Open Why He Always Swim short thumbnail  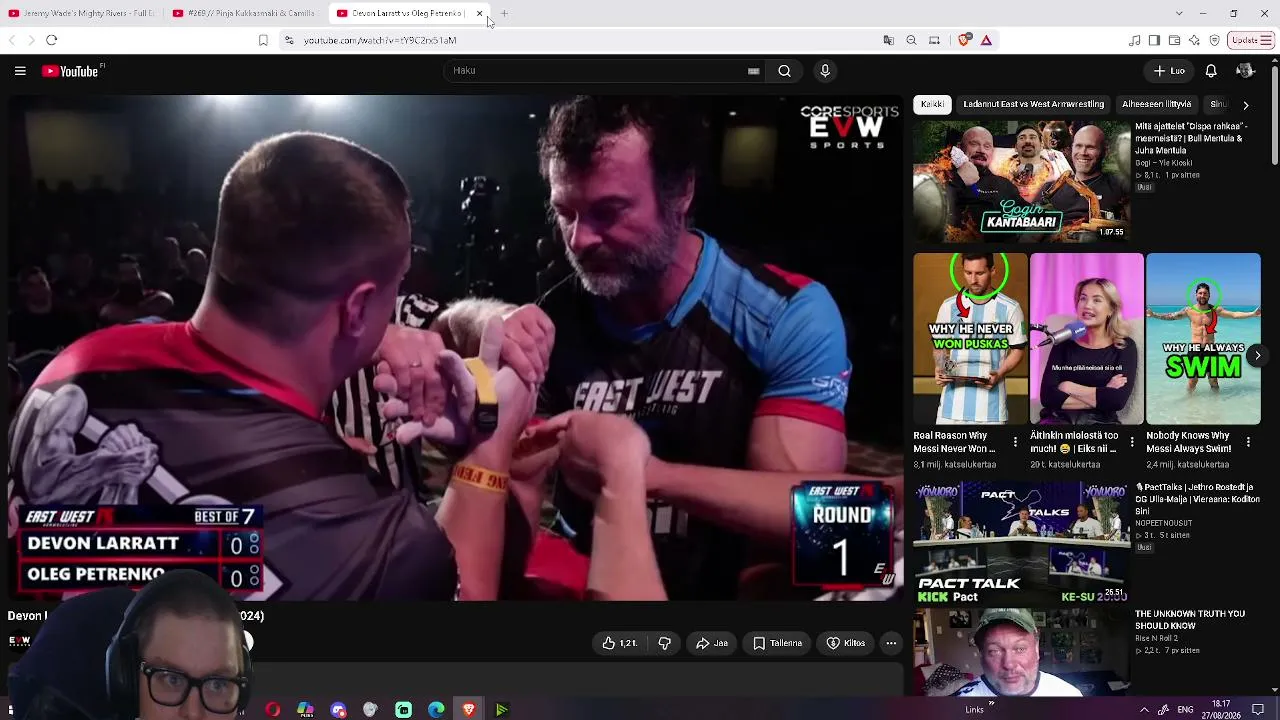point(1203,338)
